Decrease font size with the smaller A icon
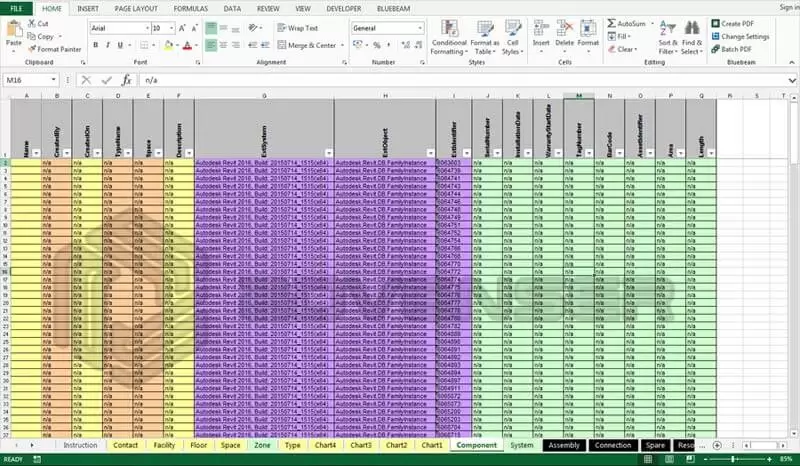Screen dimensions: 800x466 [194, 29]
